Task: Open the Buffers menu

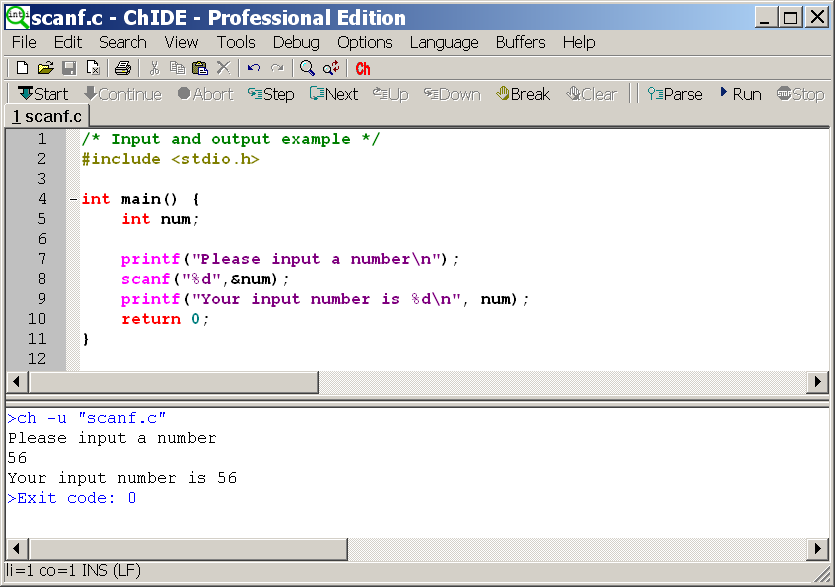Action: 520,42
